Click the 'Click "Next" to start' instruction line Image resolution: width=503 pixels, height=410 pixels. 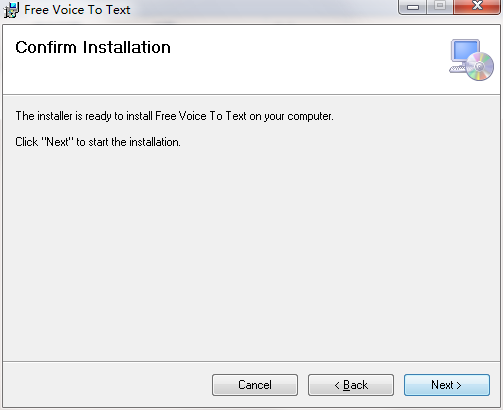pos(98,142)
